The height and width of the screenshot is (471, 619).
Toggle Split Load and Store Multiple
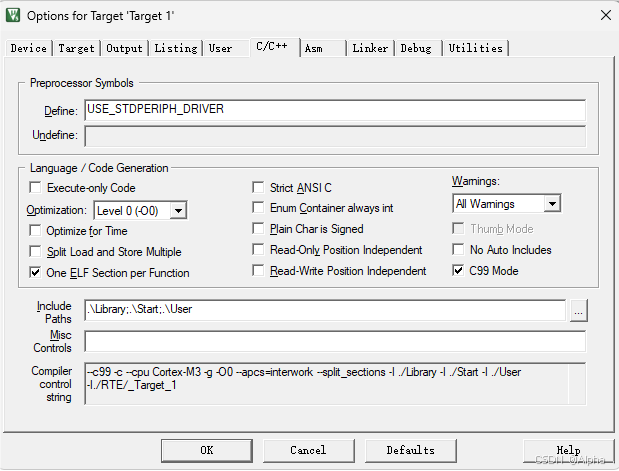click(x=35, y=251)
